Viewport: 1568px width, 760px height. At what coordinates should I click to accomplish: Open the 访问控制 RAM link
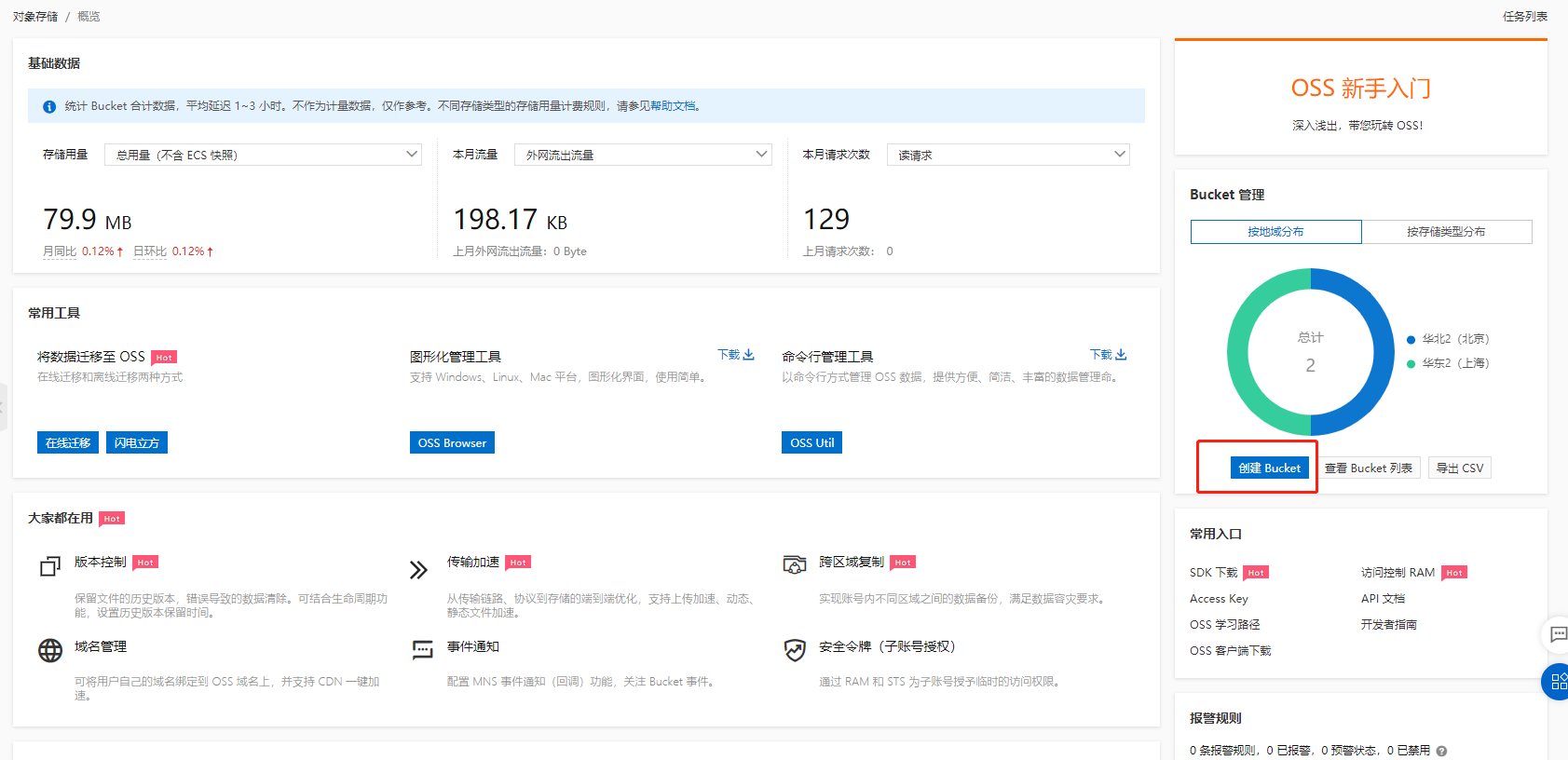(x=1398, y=573)
